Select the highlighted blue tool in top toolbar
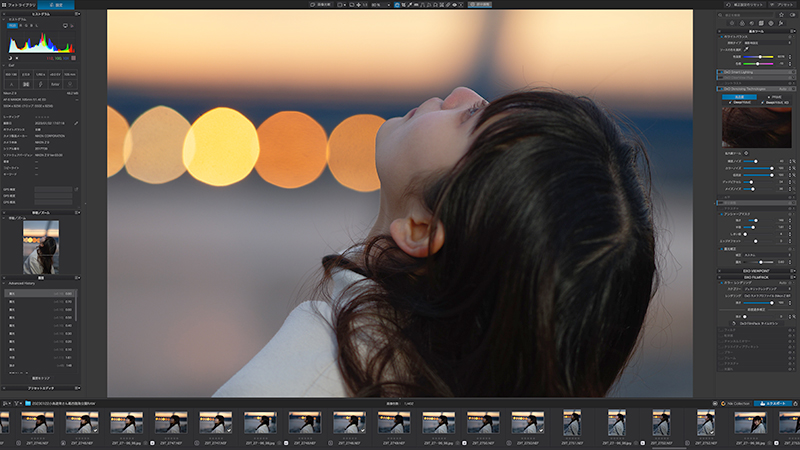This screenshot has height=450, width=800. (x=397, y=5)
